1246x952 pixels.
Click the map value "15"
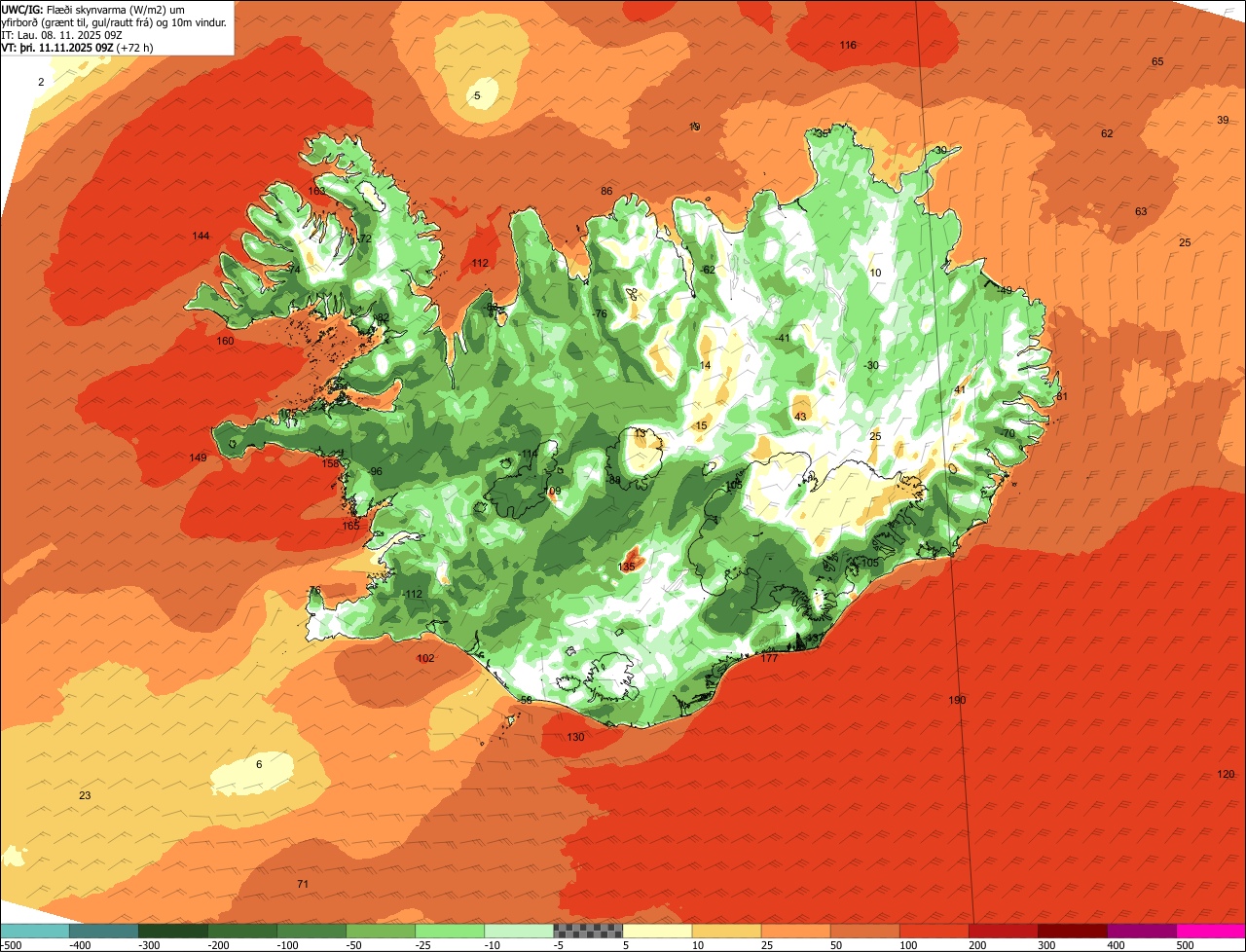701,425
